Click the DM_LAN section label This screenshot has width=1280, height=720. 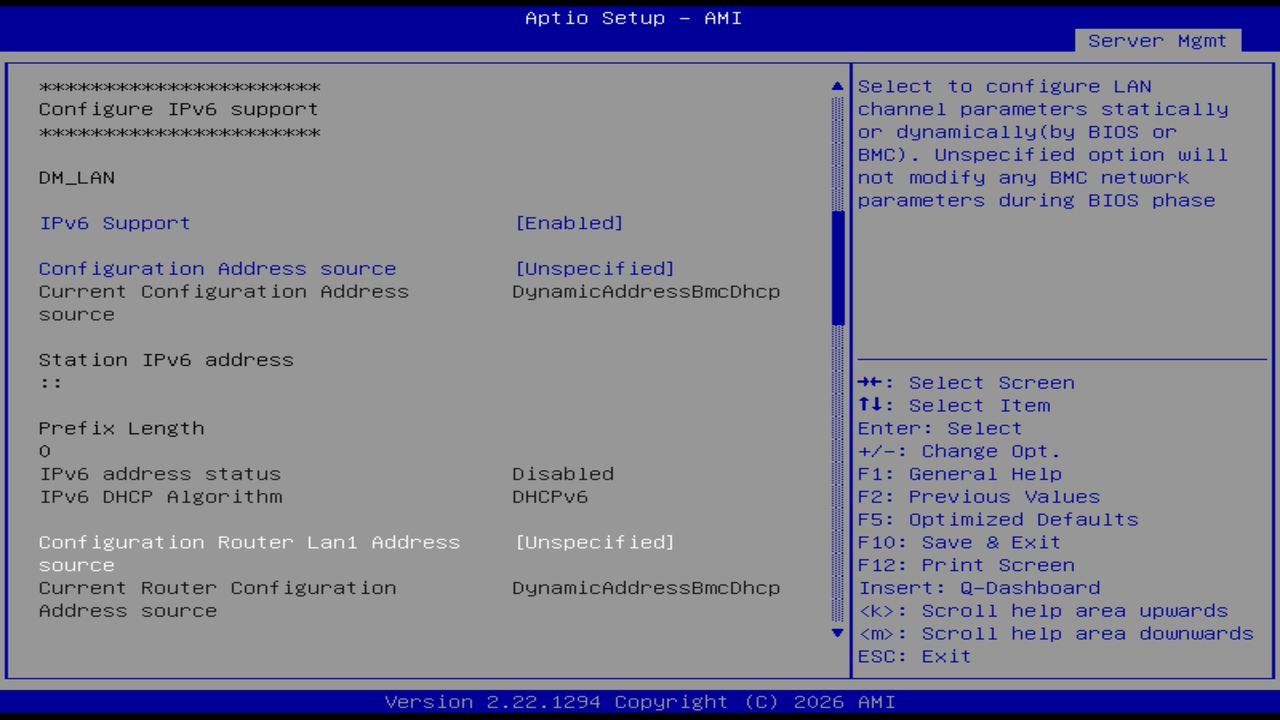click(76, 177)
